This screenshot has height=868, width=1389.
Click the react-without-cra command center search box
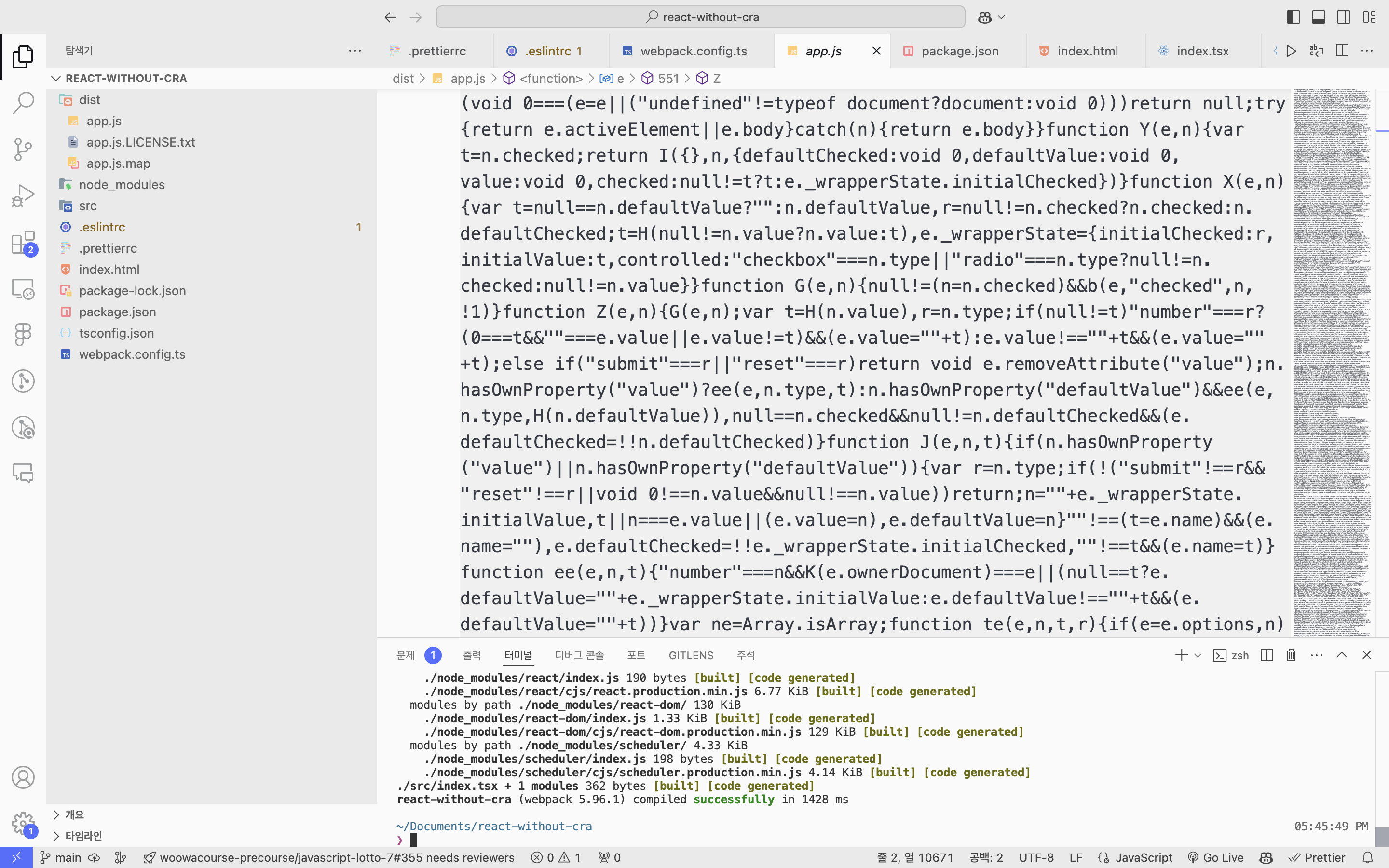click(700, 17)
